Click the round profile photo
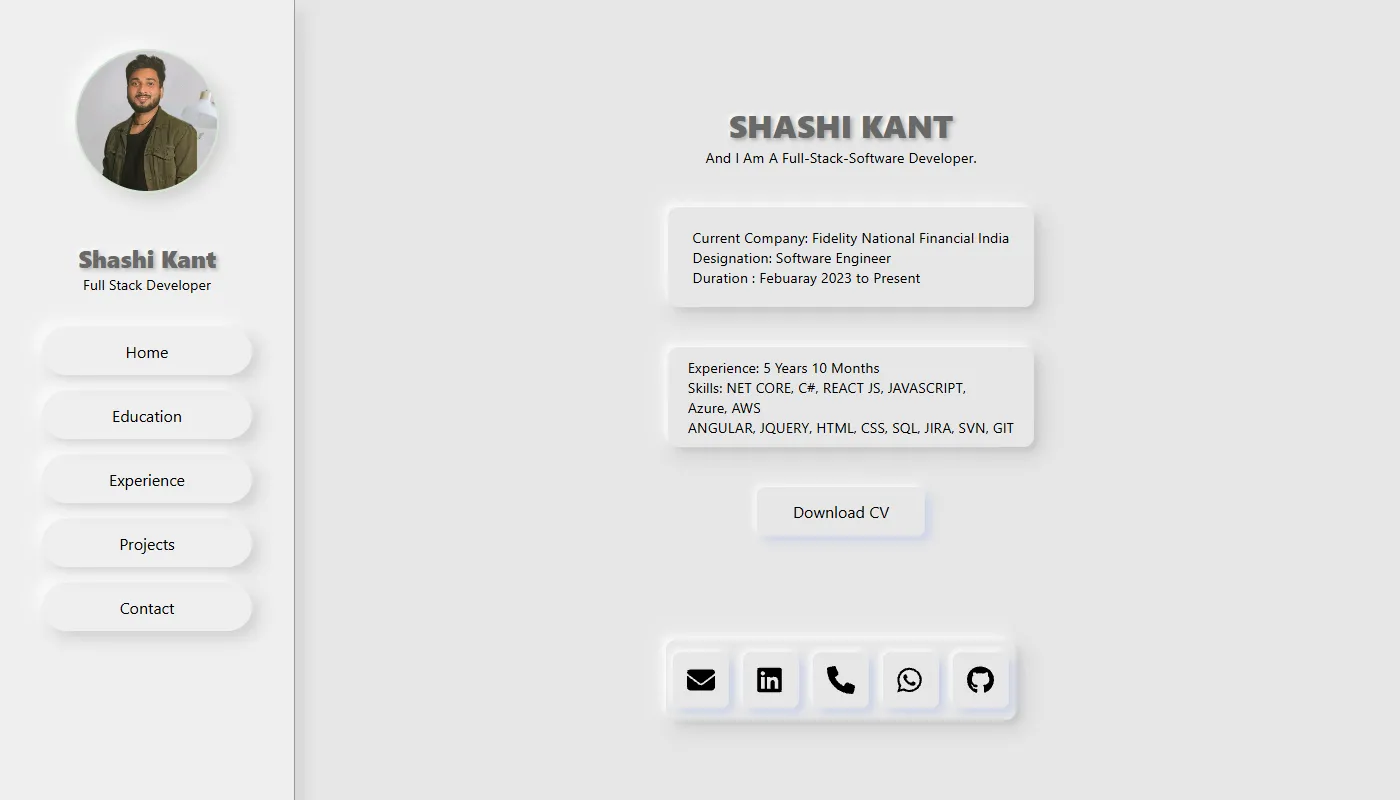1400x800 pixels. pos(147,121)
